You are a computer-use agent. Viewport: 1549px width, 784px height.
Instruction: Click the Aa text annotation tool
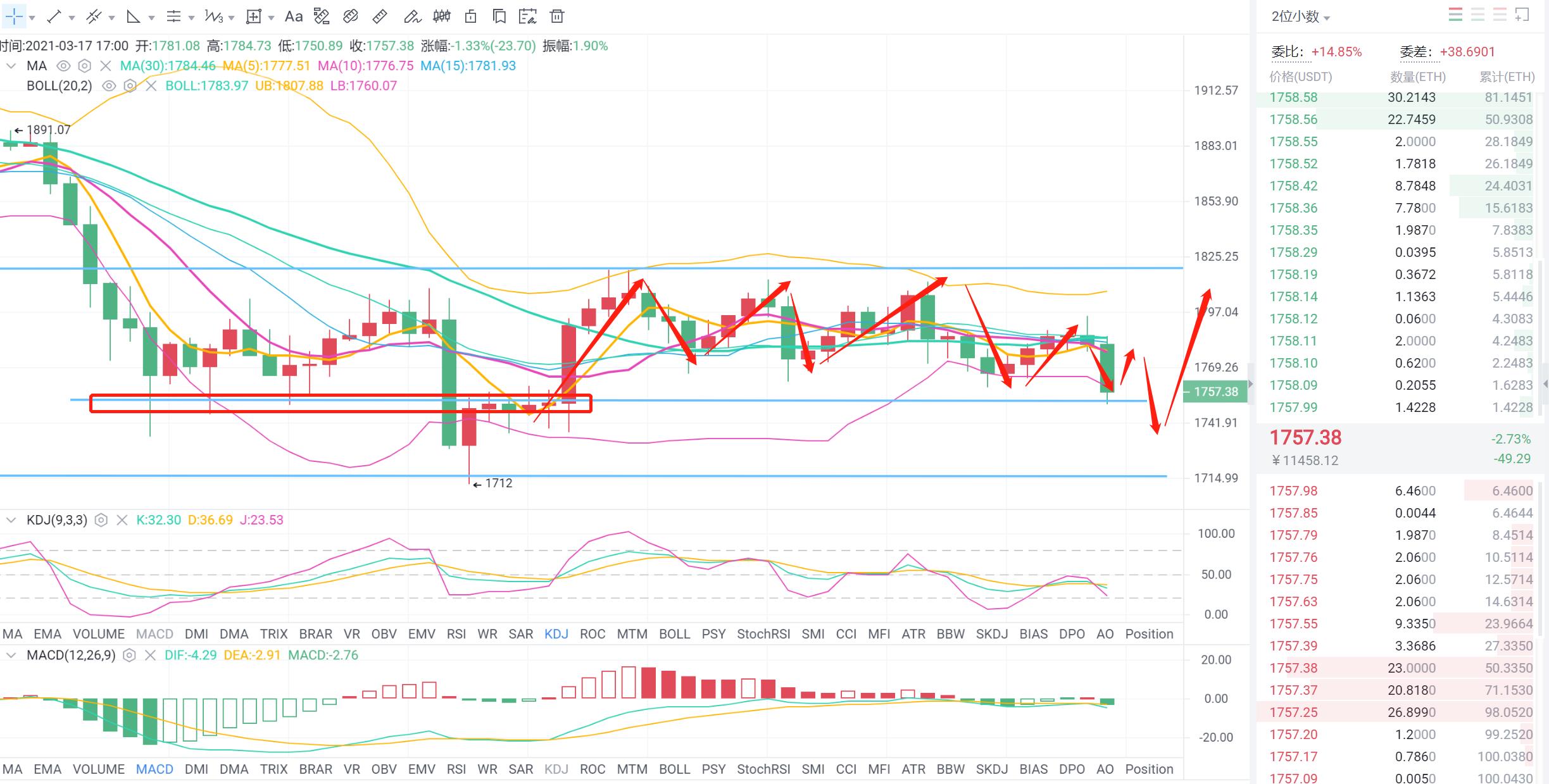293,16
